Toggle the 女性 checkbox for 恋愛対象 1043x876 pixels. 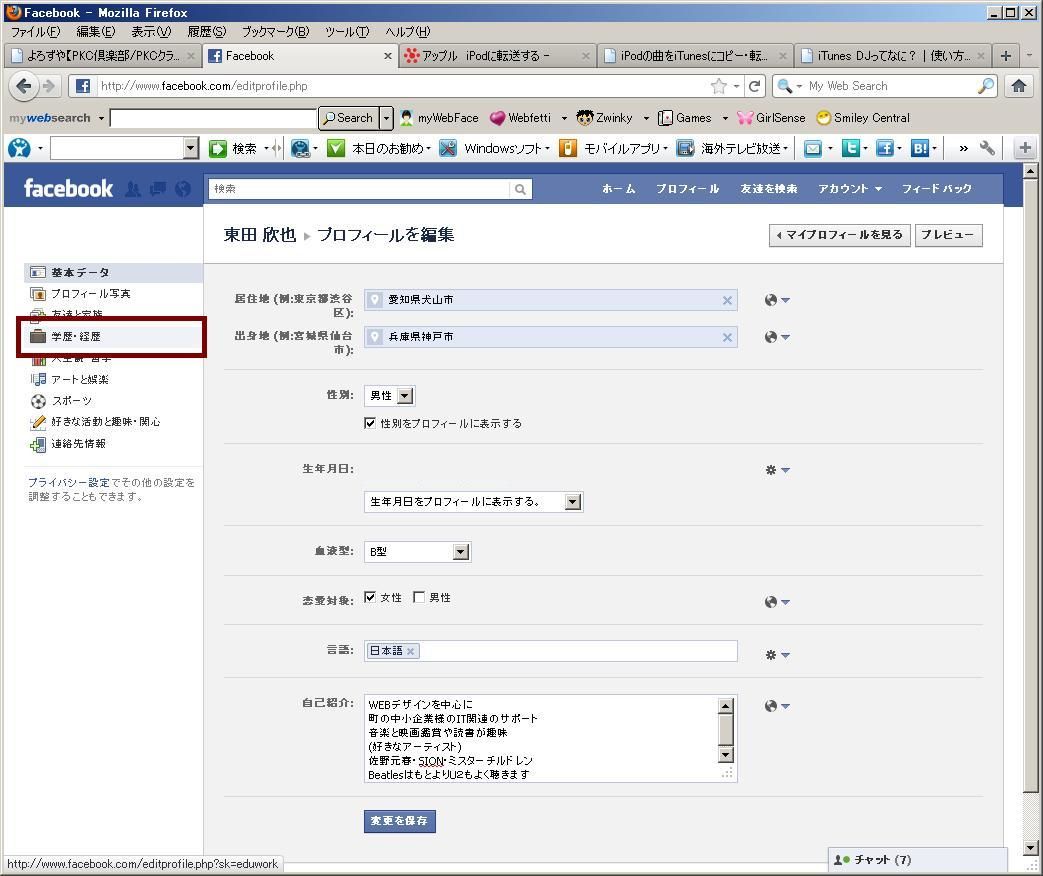click(x=370, y=597)
